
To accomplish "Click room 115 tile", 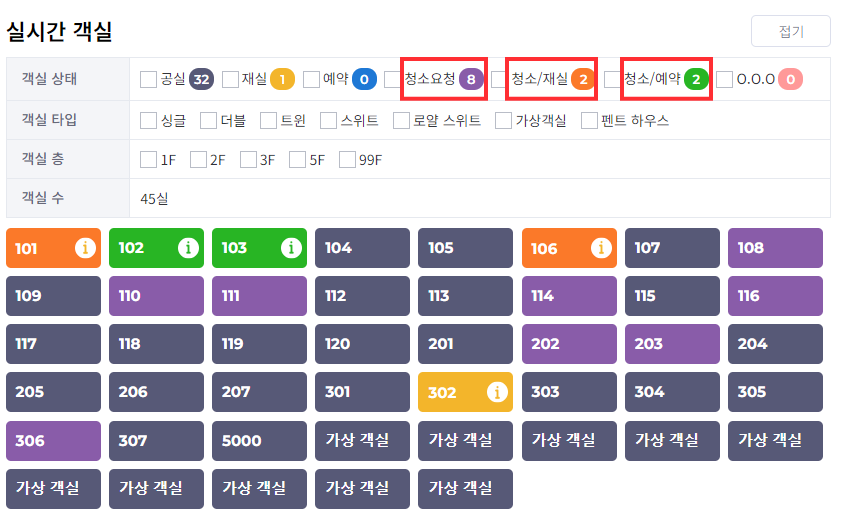I will pos(672,296).
